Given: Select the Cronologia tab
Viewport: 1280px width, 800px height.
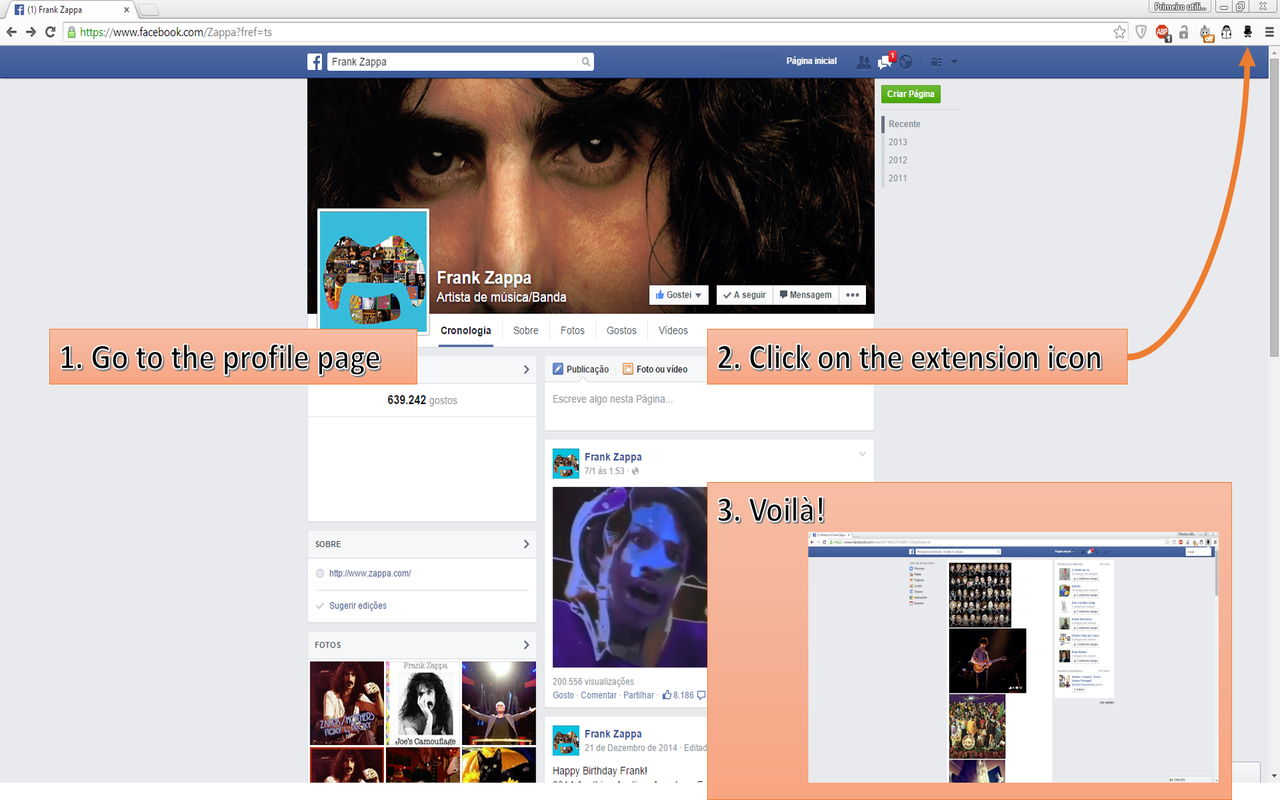Looking at the screenshot, I should coord(466,330).
